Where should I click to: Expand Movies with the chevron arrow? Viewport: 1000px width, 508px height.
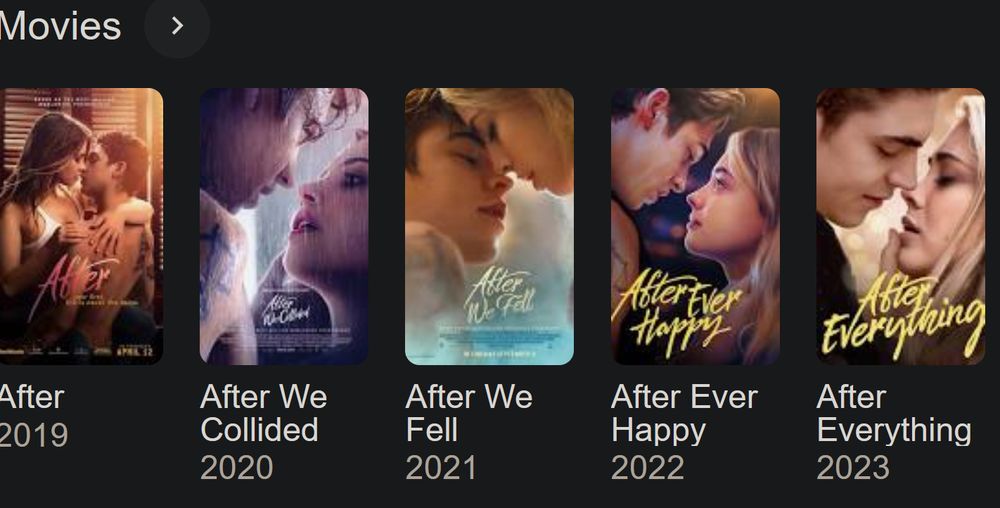pos(177,26)
